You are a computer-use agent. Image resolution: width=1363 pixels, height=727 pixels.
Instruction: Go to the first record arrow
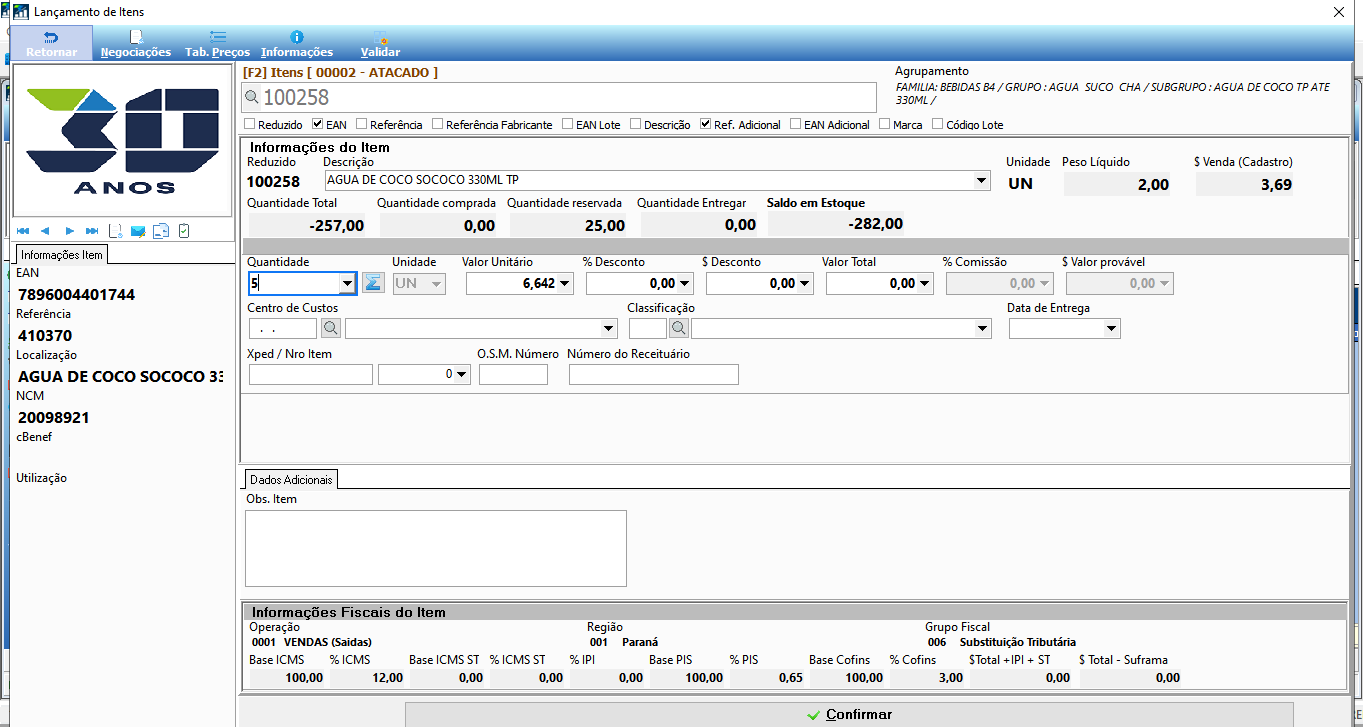click(22, 231)
